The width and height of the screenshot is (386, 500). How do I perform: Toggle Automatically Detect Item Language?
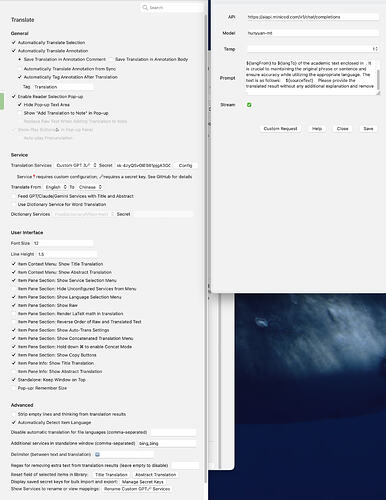[14, 422]
